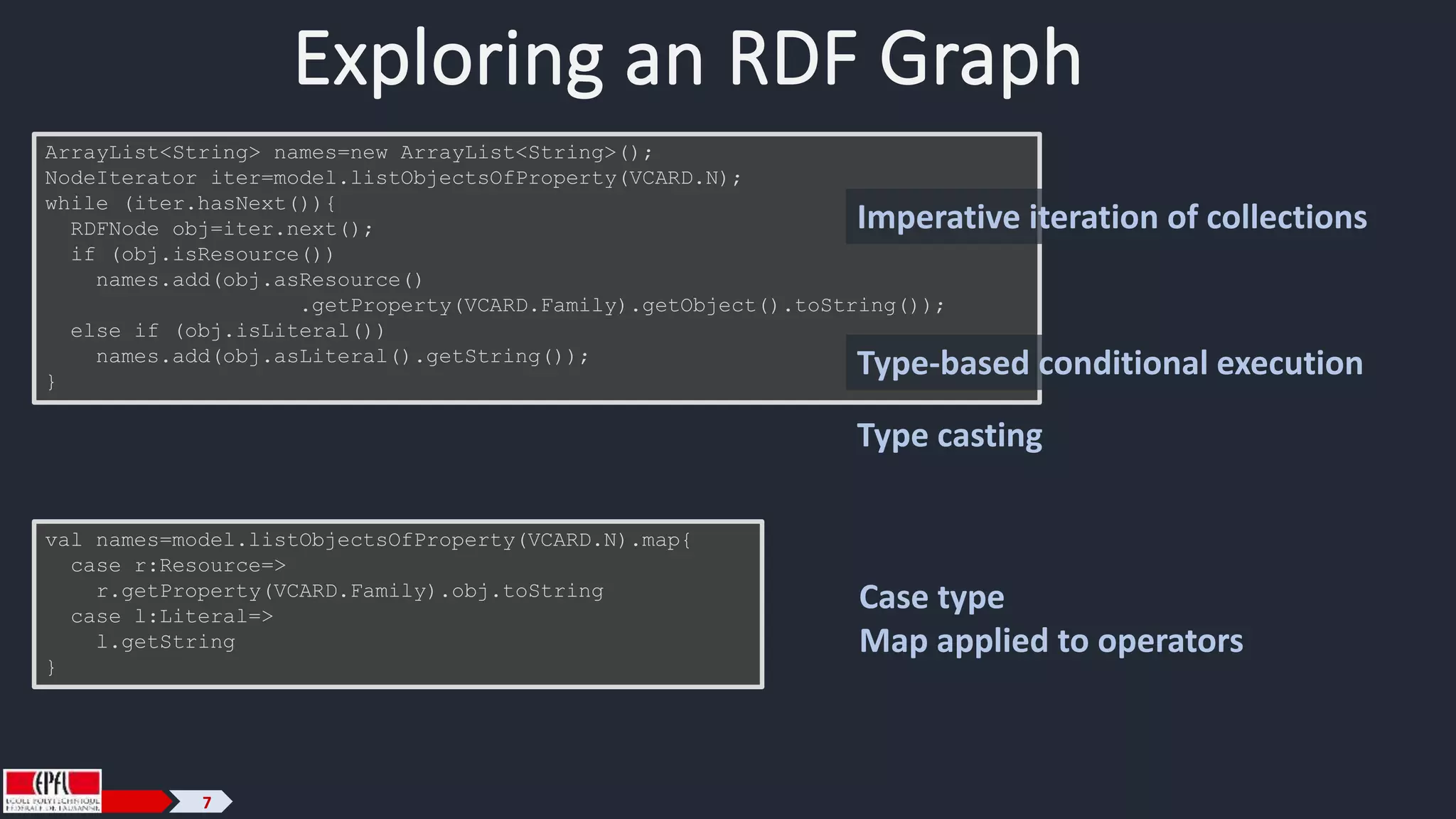
Task: Click the 'while (iter.hasNext()){' line
Action: click(x=191, y=204)
